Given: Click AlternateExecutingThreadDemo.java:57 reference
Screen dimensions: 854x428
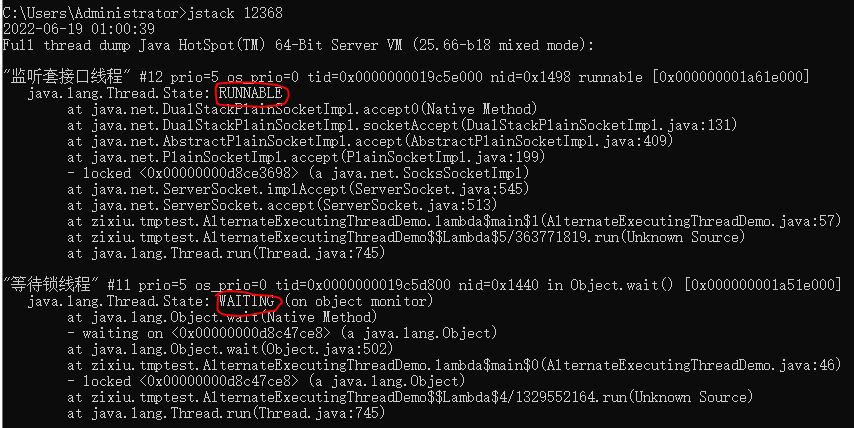Looking at the screenshot, I should pos(691,221).
